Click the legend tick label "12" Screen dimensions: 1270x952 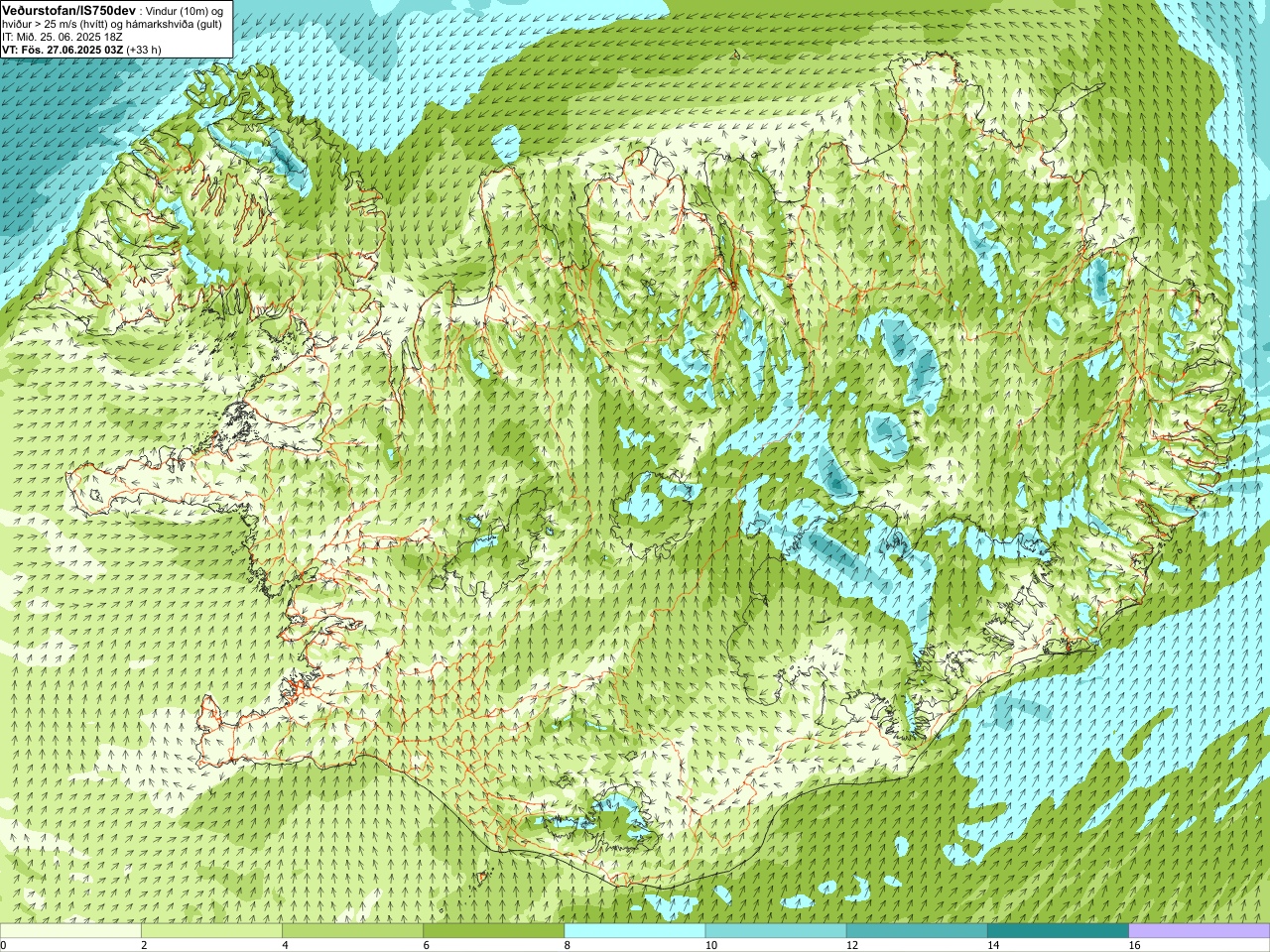852,945
